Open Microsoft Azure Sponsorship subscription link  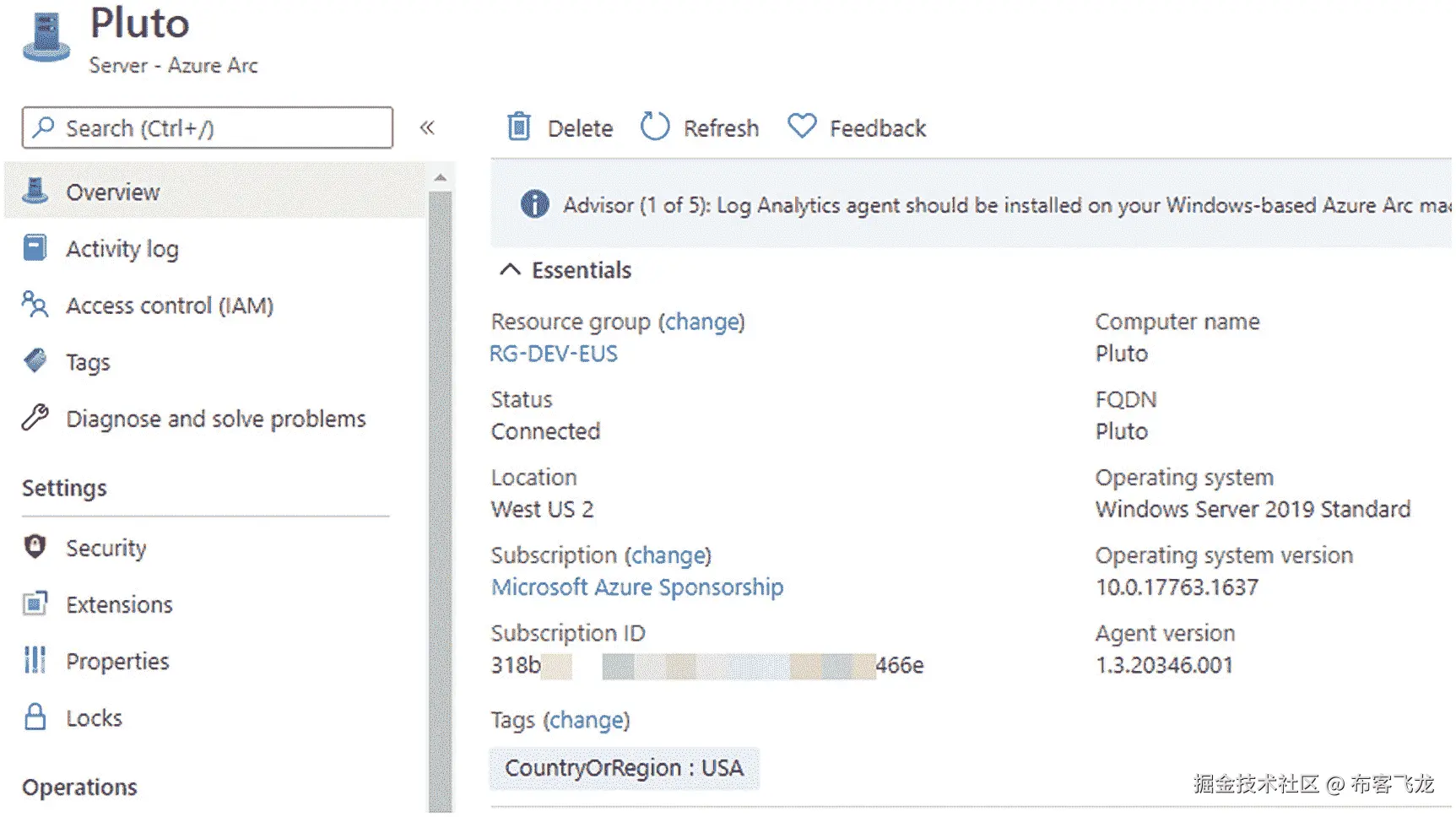coord(637,587)
